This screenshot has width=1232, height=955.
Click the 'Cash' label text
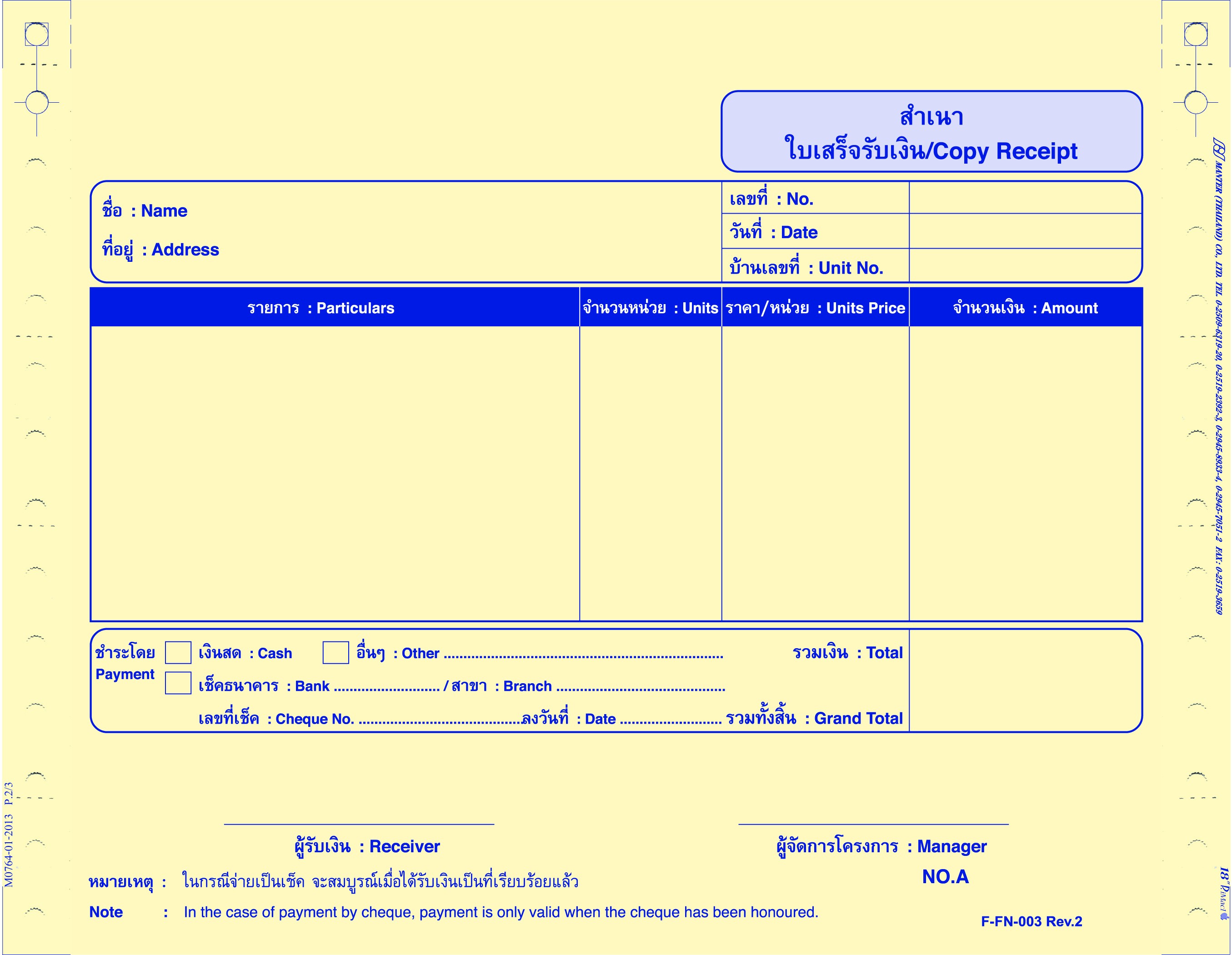pos(245,653)
